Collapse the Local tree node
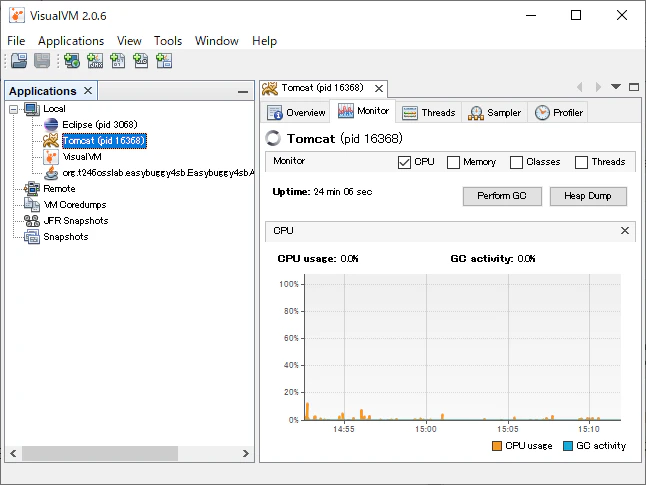Viewport: 646px width, 485px height. click(x=14, y=109)
